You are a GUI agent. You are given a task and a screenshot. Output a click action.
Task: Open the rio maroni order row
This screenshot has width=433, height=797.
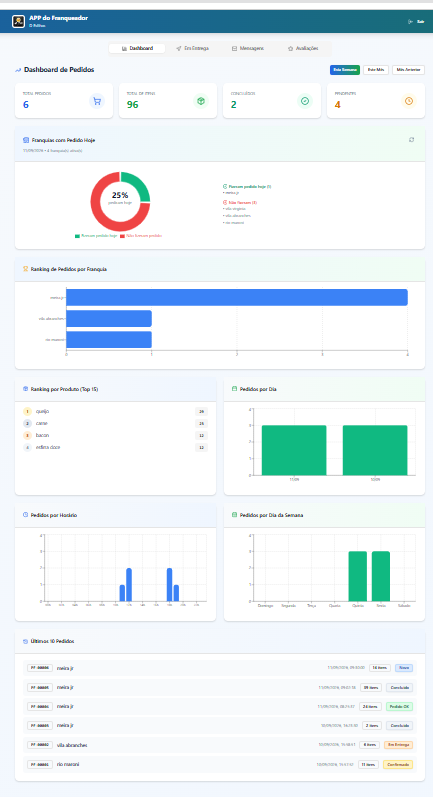click(x=220, y=764)
